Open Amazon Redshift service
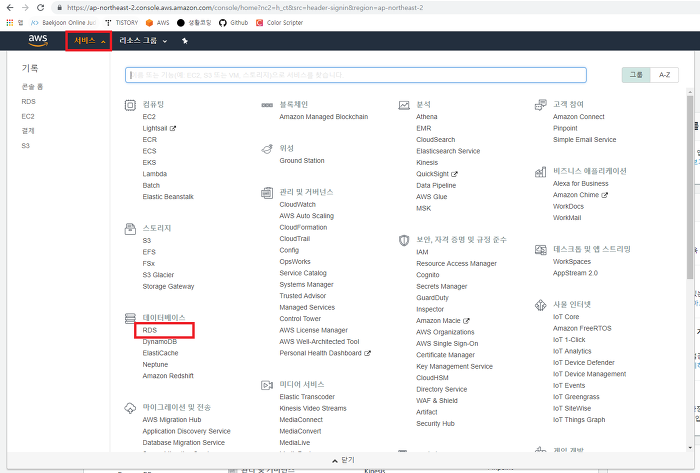700x473 pixels. [168, 376]
